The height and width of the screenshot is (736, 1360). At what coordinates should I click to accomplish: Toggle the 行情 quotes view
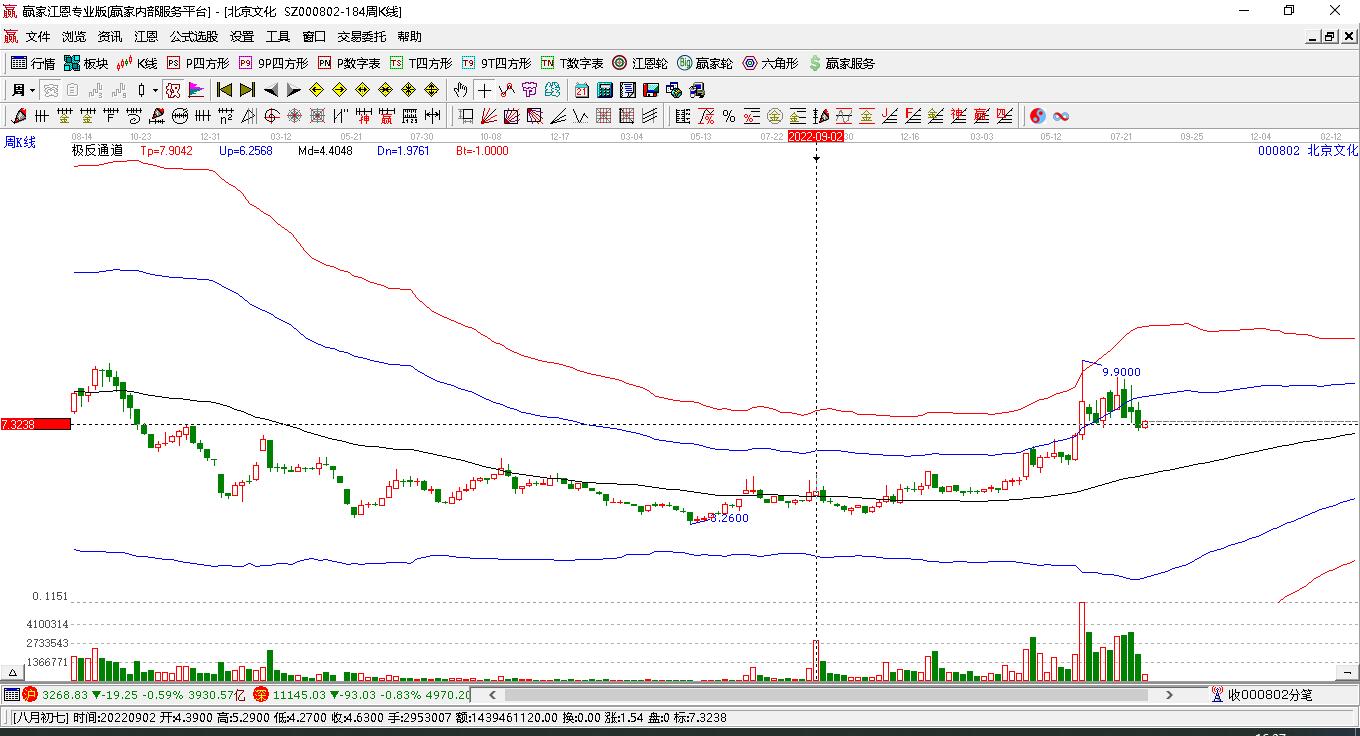pyautogui.click(x=33, y=63)
